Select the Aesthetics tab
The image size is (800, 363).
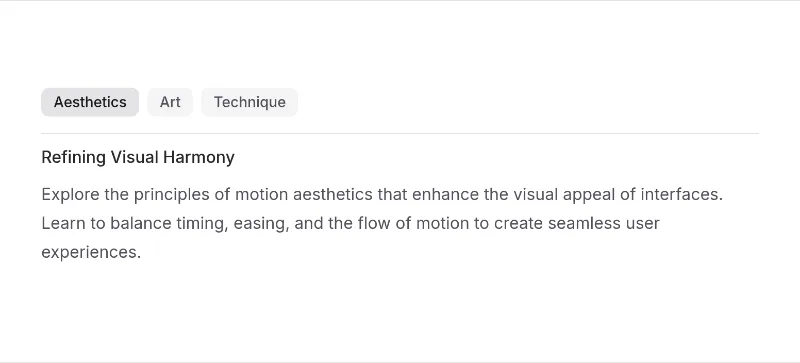pyautogui.click(x=90, y=102)
